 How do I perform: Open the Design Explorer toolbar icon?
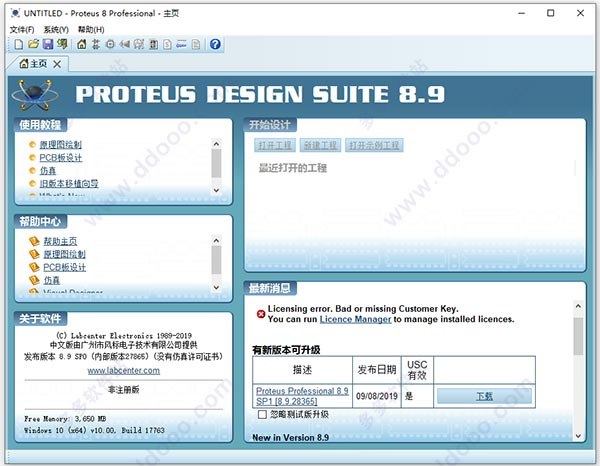coord(153,44)
